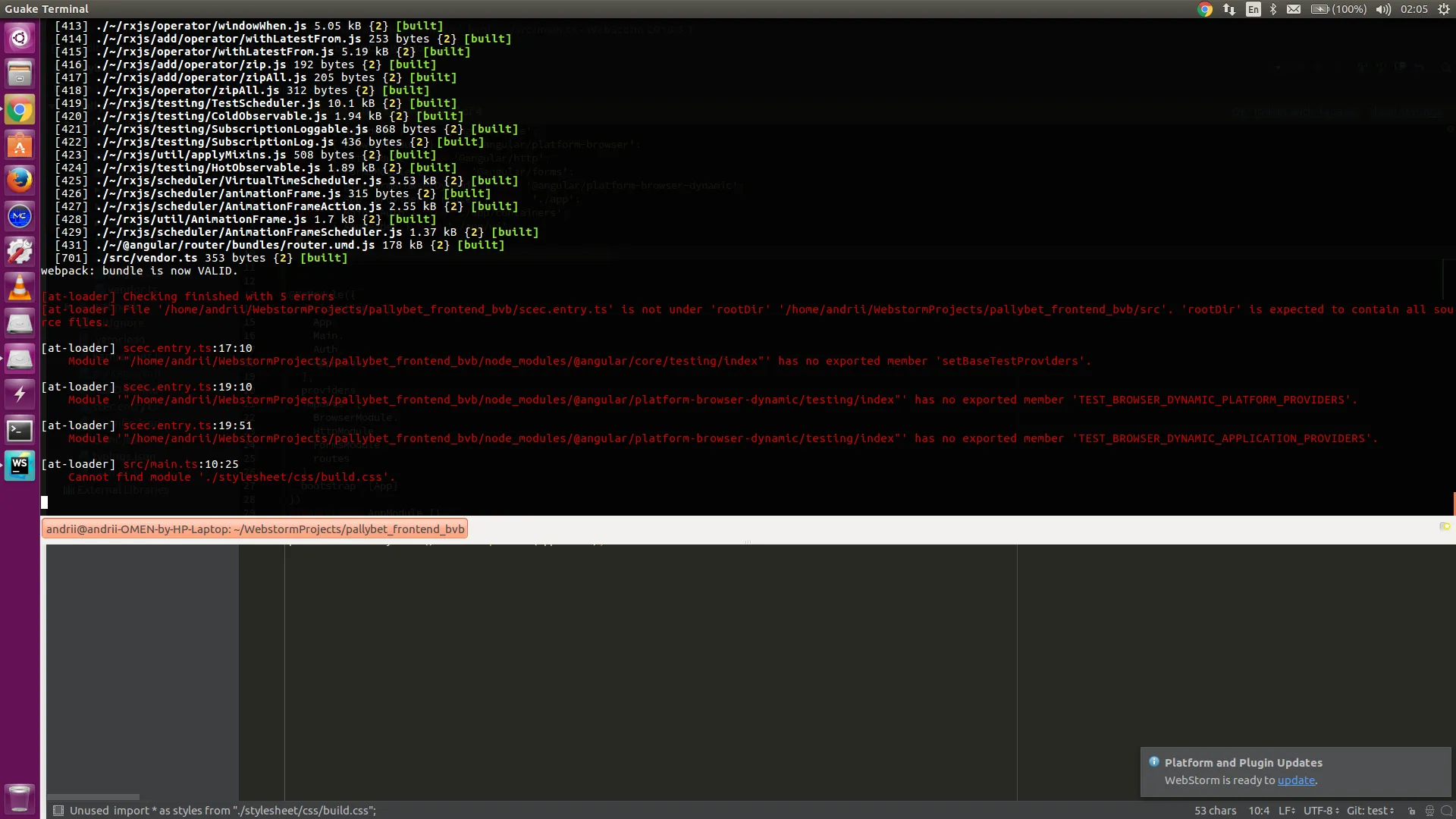This screenshot has width=1456, height=819.
Task: Open the Terminal launcher icon
Action: tap(20, 431)
